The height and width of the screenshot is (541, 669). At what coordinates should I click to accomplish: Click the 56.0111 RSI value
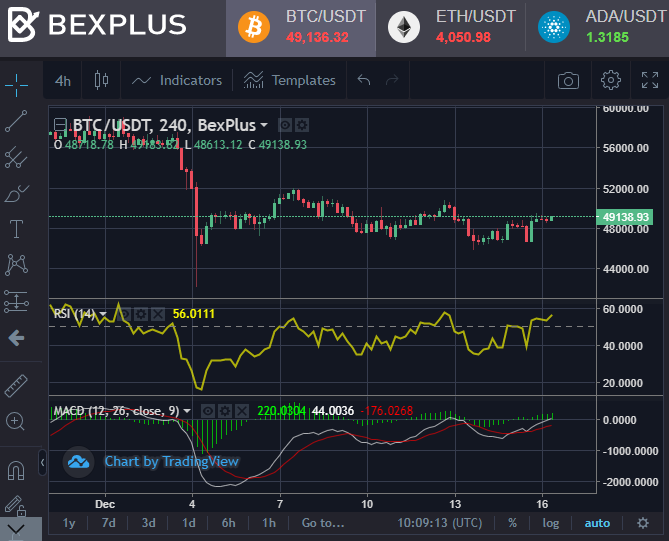[193, 314]
